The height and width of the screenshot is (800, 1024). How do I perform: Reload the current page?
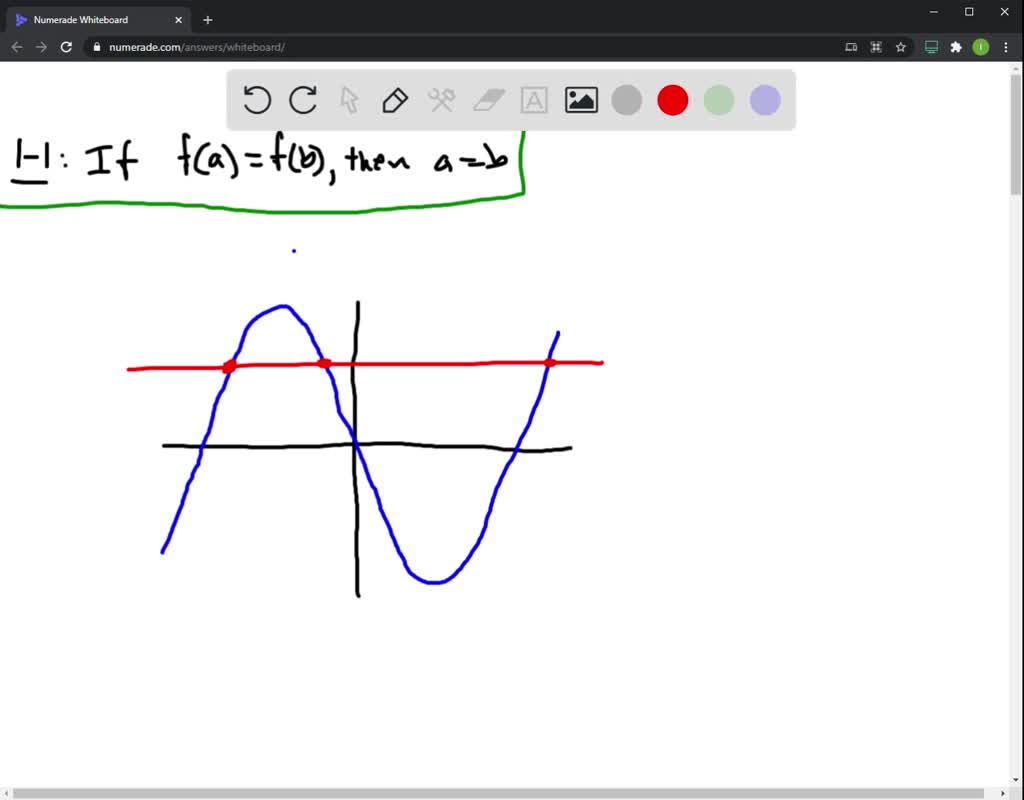(x=66, y=46)
